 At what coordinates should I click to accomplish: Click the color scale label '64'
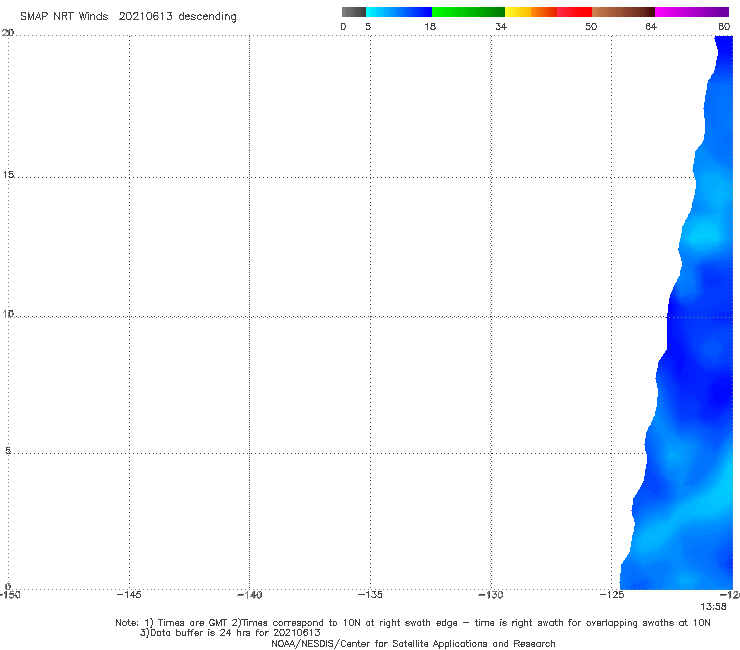click(651, 26)
